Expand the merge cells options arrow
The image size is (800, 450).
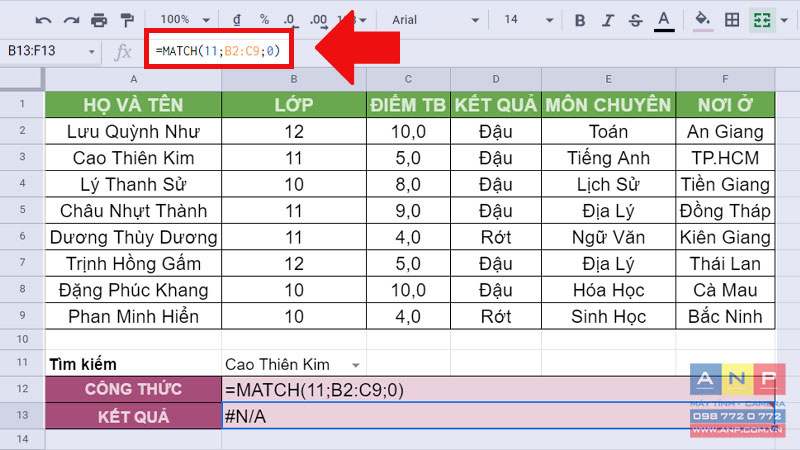[x=784, y=20]
